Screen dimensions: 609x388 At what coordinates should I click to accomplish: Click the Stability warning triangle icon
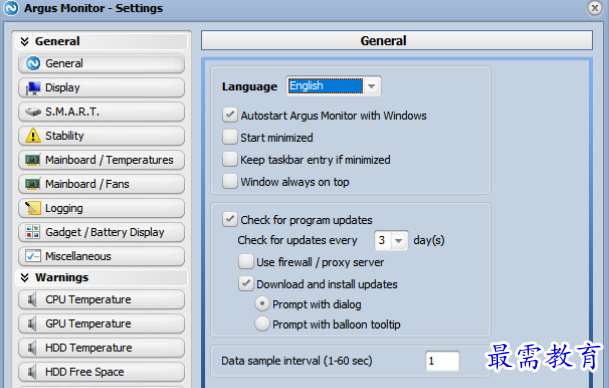tap(33, 136)
